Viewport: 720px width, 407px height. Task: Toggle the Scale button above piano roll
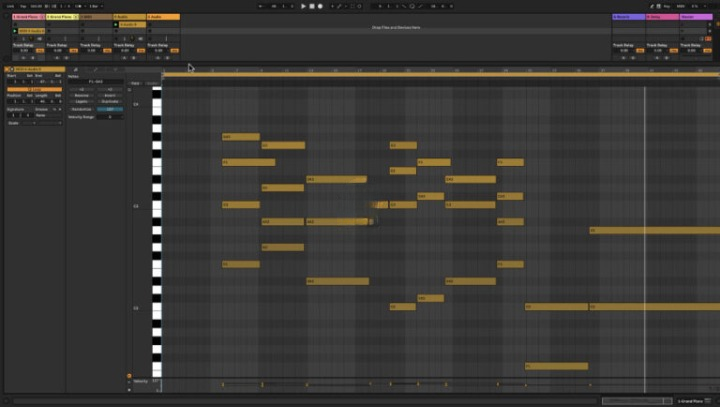click(x=152, y=83)
